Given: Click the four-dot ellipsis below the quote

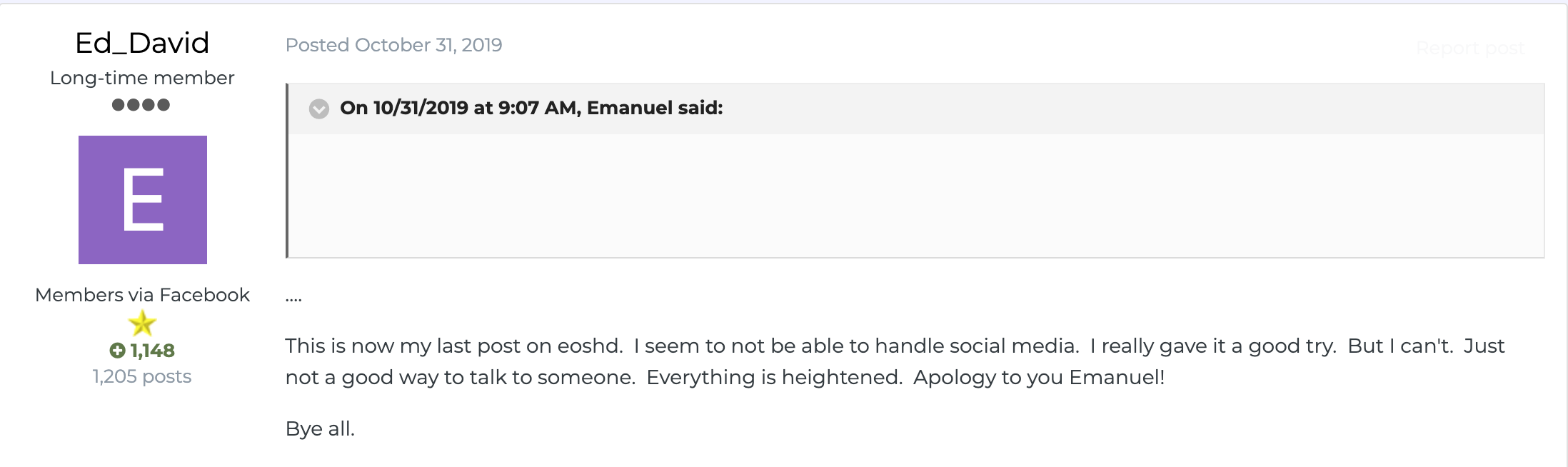Looking at the screenshot, I should (293, 300).
